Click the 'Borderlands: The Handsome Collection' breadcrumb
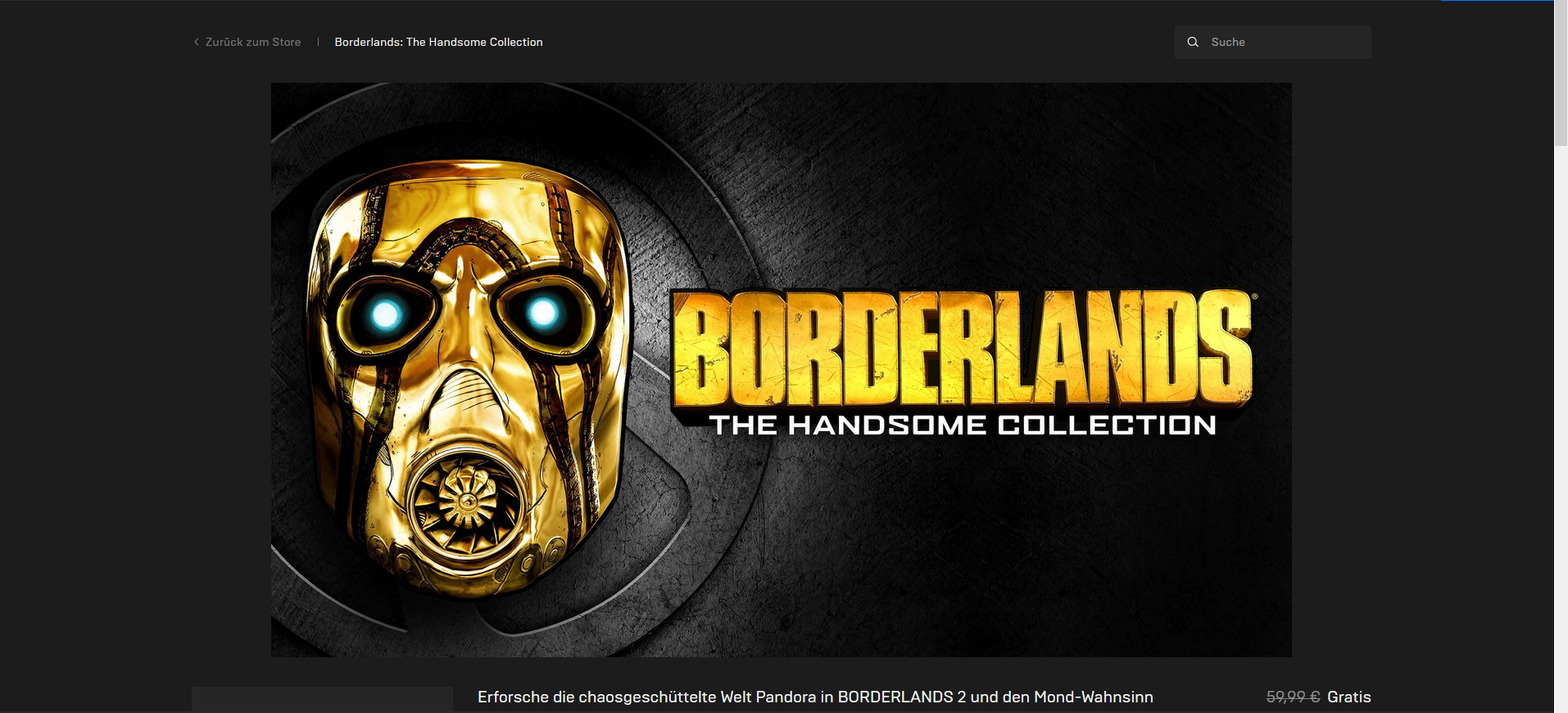Screen dimensions: 1568x713 coord(438,42)
